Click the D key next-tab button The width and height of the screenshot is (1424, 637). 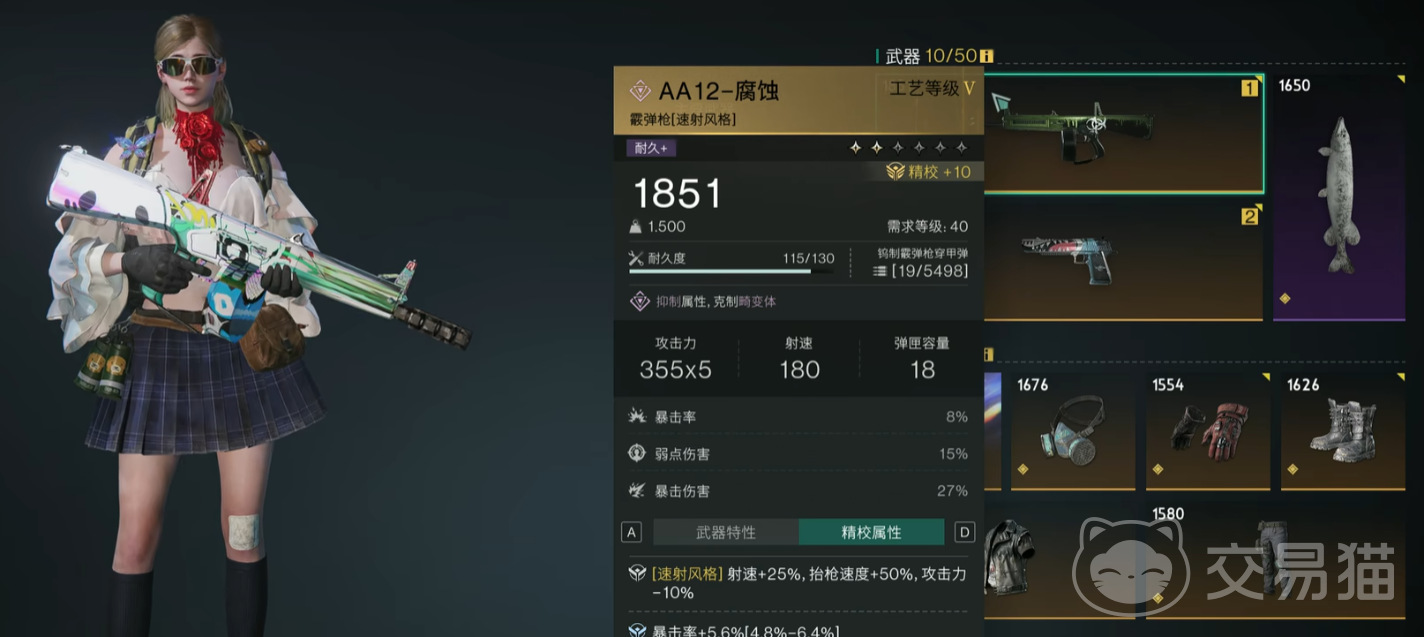[965, 532]
